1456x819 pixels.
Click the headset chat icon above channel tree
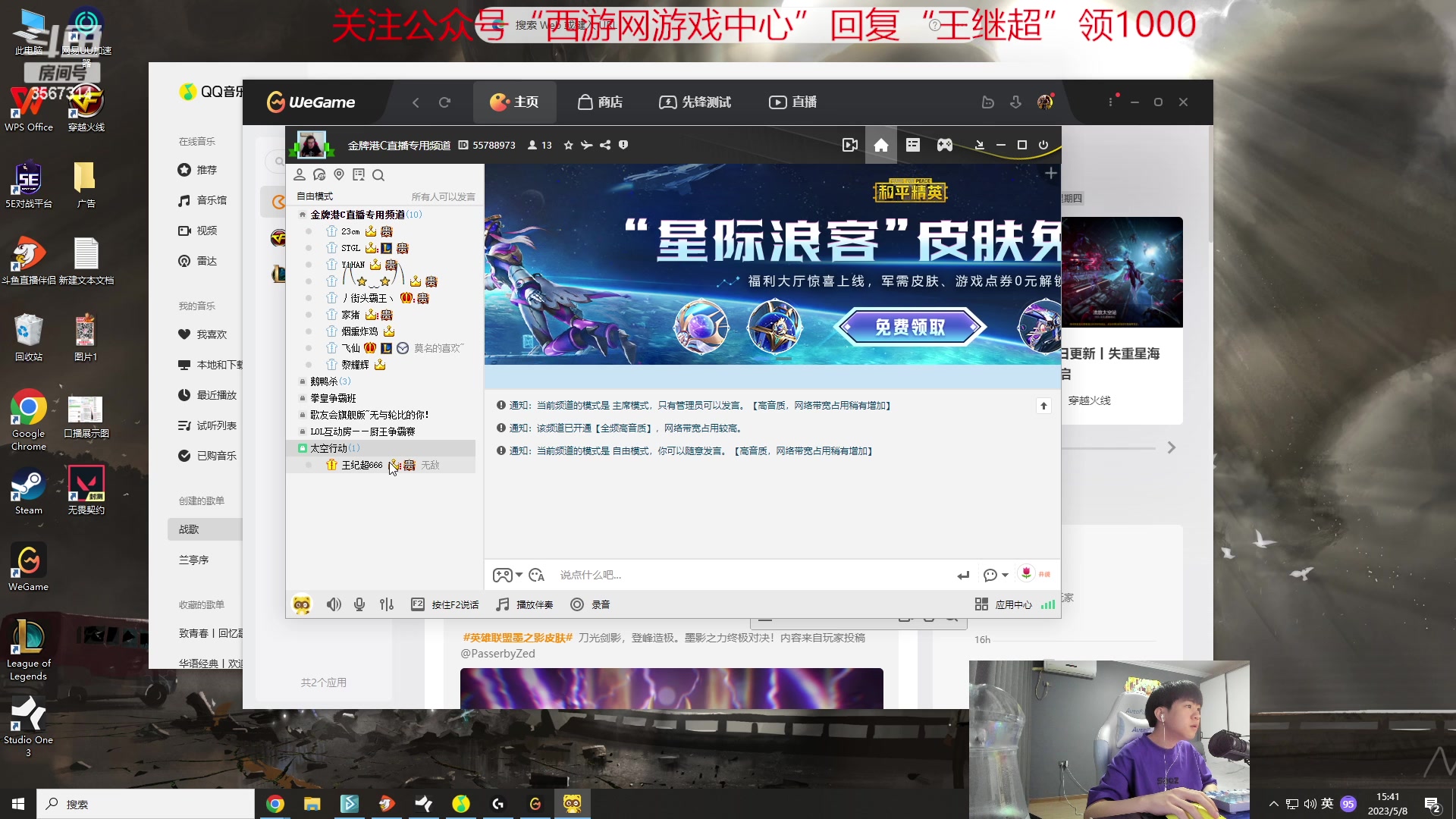(319, 175)
